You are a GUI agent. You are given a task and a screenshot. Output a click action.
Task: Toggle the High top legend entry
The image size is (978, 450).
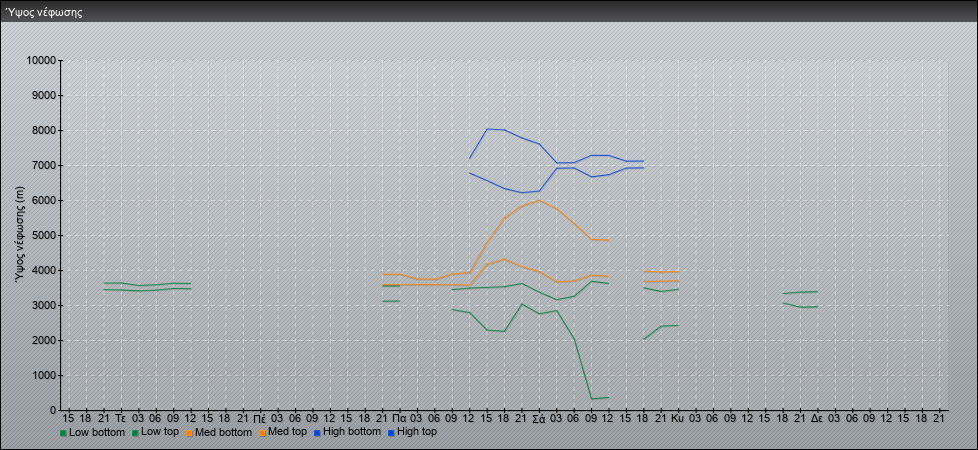coord(412,432)
